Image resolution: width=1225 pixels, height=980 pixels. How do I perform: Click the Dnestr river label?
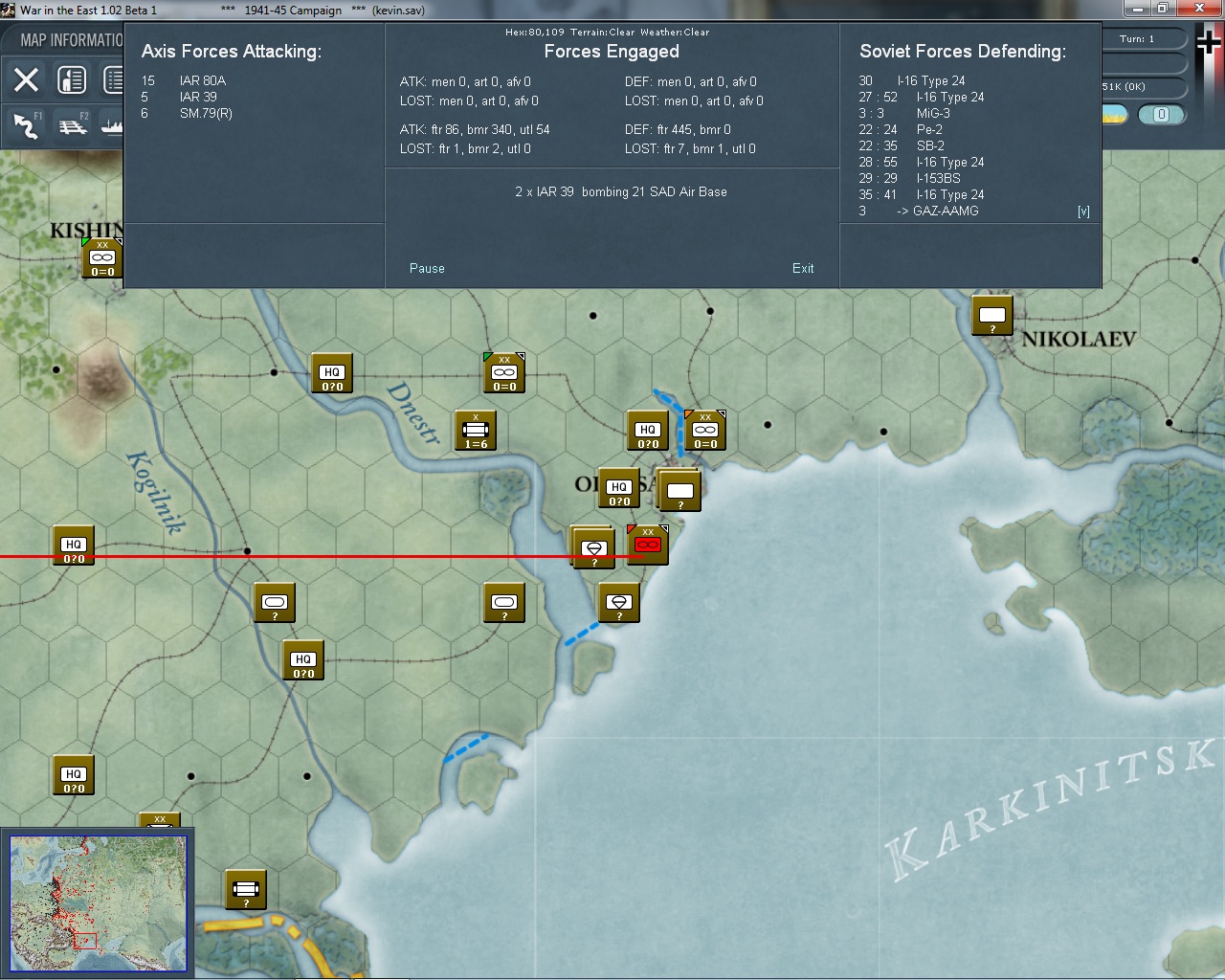(413, 412)
